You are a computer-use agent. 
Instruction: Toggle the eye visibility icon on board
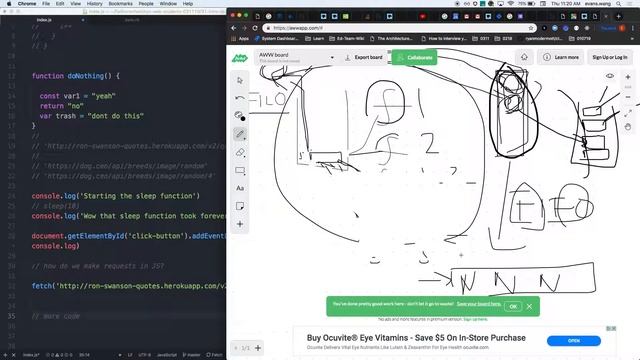610,76
